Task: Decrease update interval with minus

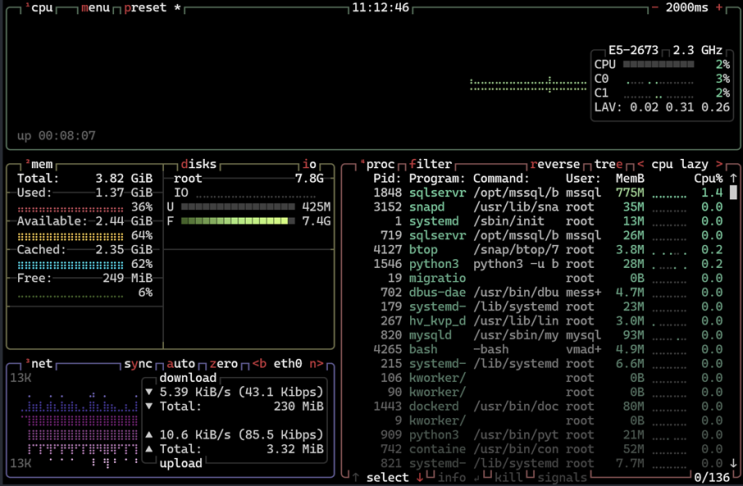Action: click(x=655, y=8)
